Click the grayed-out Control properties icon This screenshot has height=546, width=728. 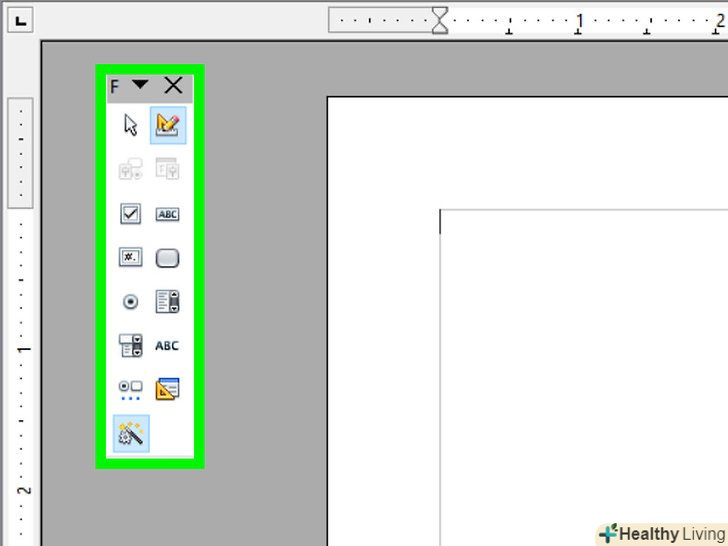(130, 169)
